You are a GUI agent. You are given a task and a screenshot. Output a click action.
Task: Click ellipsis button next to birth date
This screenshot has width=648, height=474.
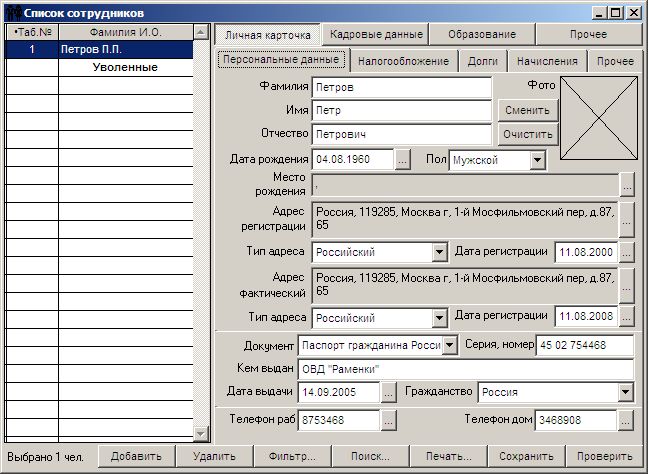[403, 159]
